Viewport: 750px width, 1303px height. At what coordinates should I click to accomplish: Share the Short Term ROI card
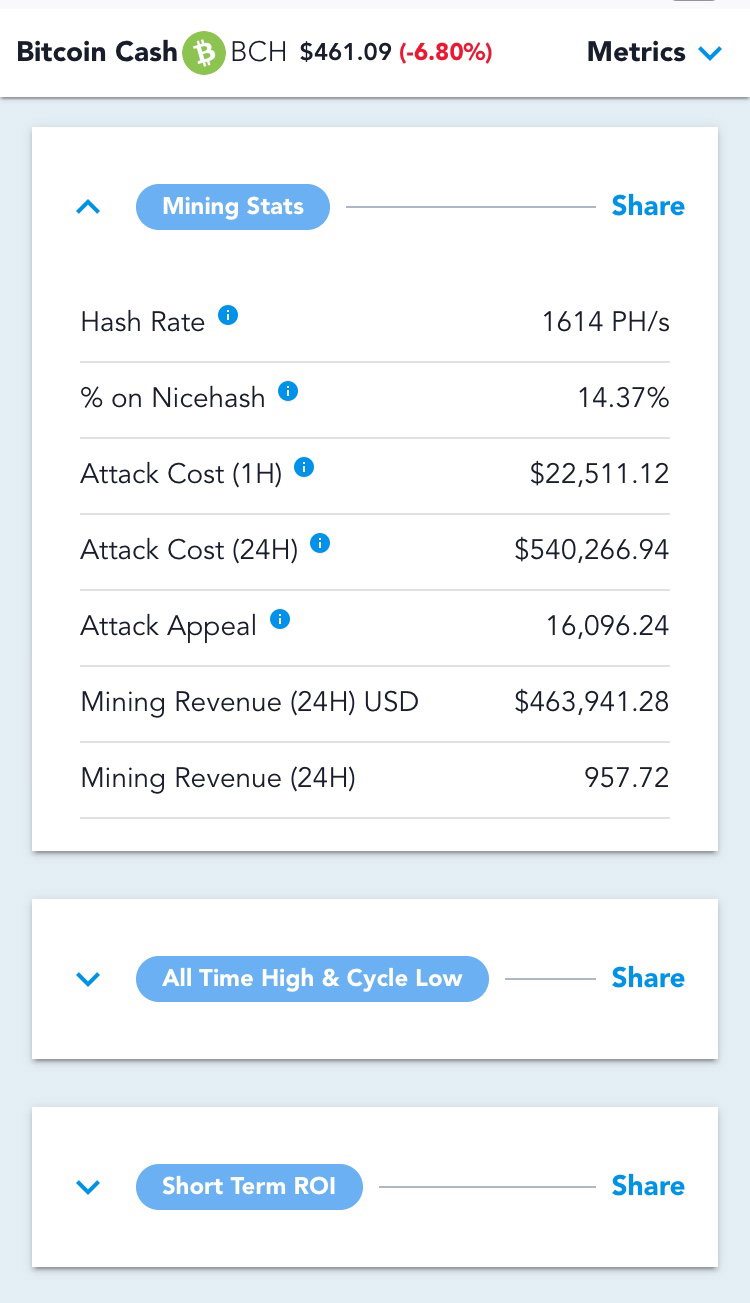click(648, 1186)
